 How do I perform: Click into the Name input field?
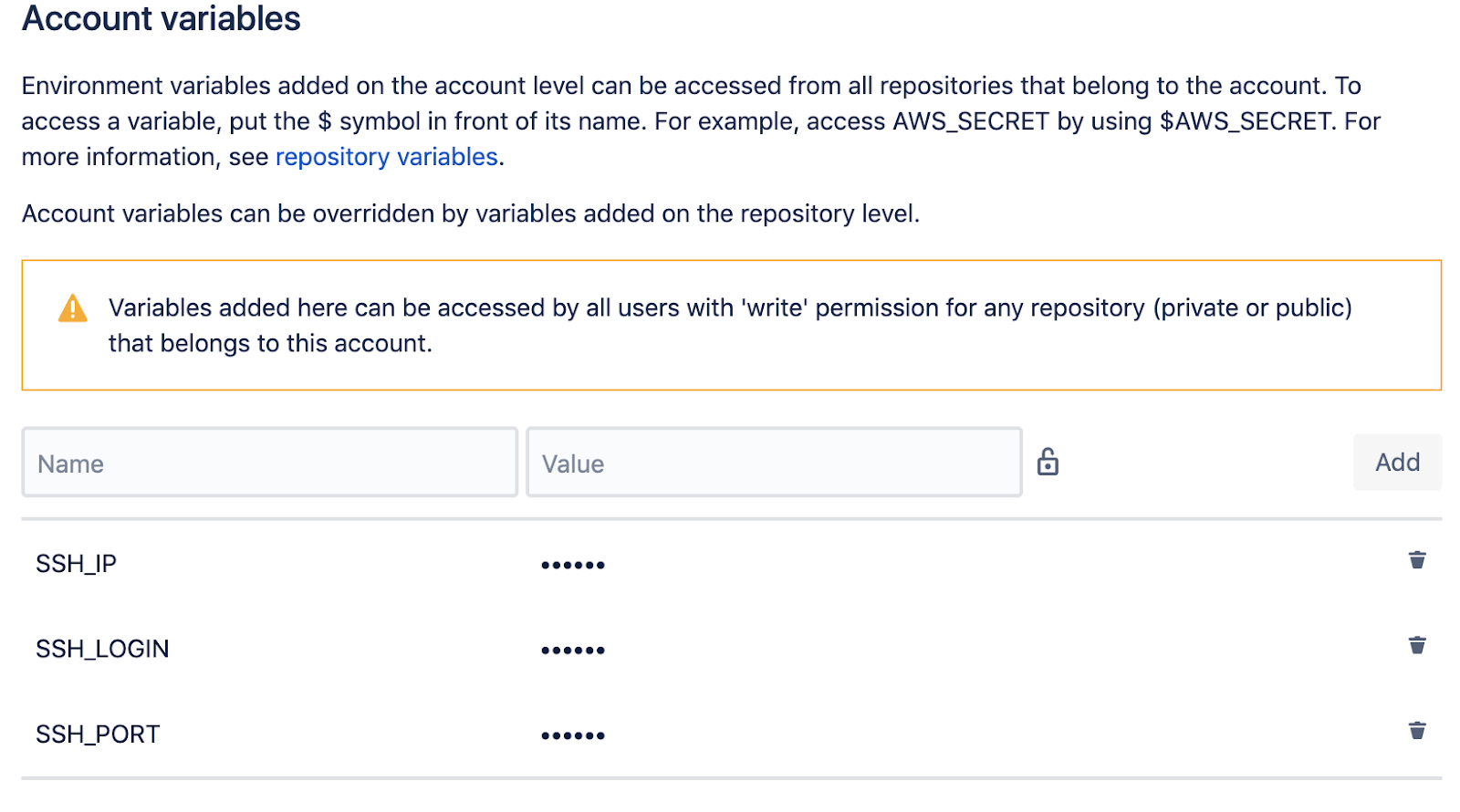pyautogui.click(x=269, y=462)
